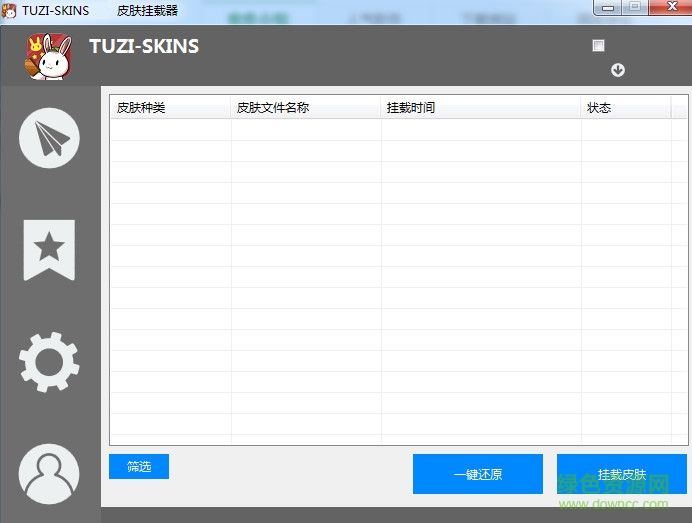The height and width of the screenshot is (523, 692).
Task: Click the maximize button in title bar
Action: [634, 8]
